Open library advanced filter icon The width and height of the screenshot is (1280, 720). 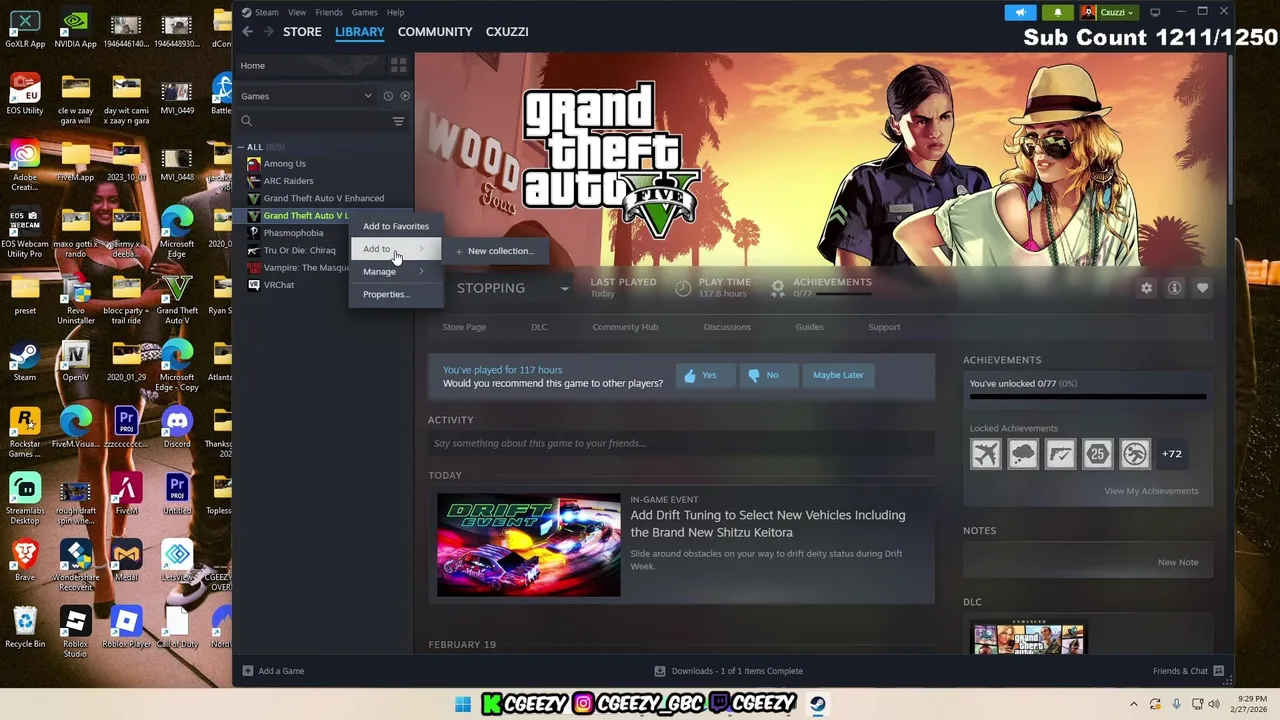tap(398, 121)
